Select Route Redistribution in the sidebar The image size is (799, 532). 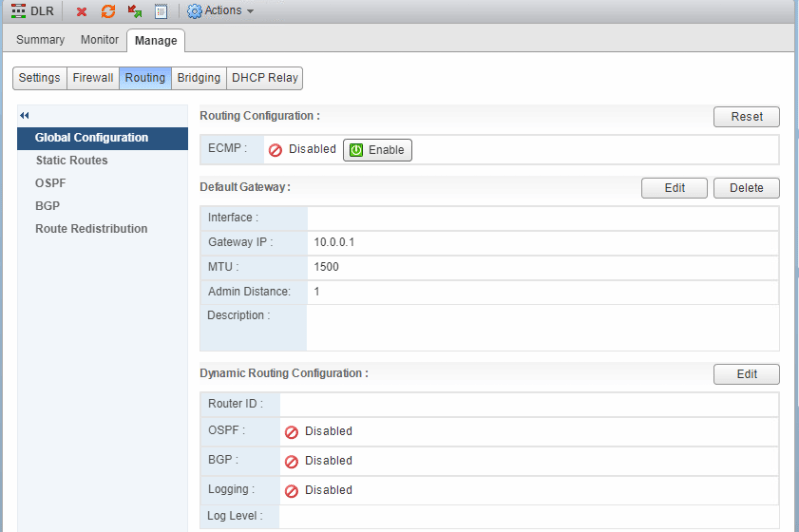[91, 229]
